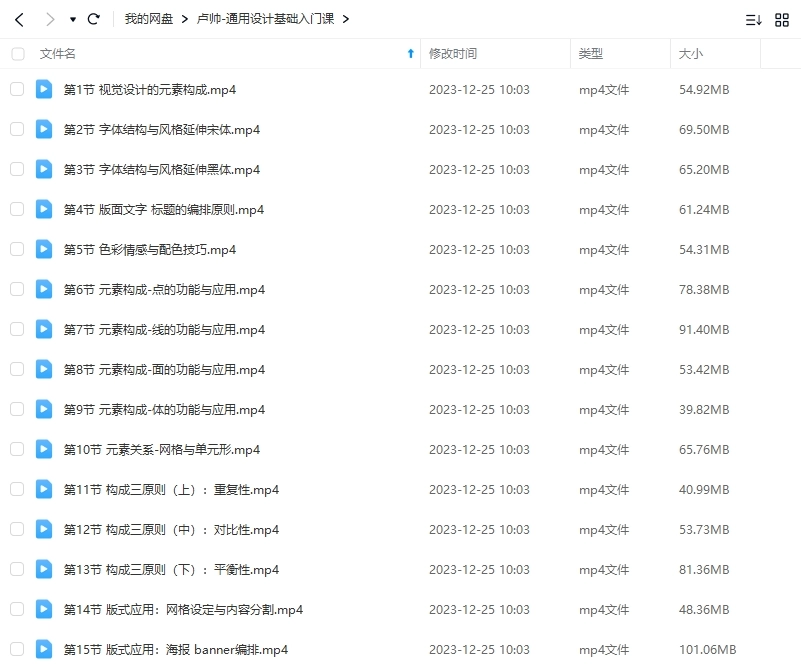
Task: Expand chevron after 卢帅-通用设计基础入门课 breadcrumb
Action: click(x=346, y=19)
